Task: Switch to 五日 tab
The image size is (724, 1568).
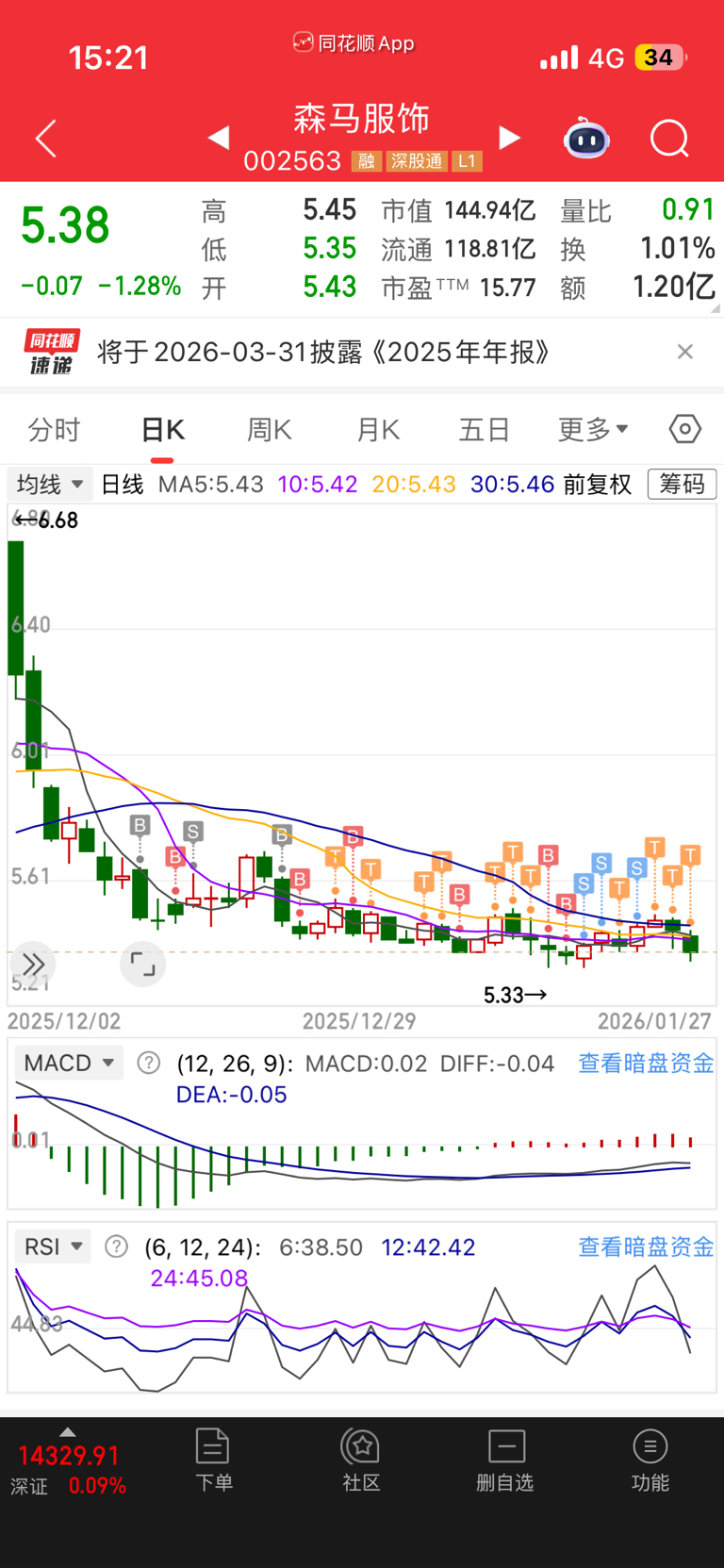Action: 485,430
